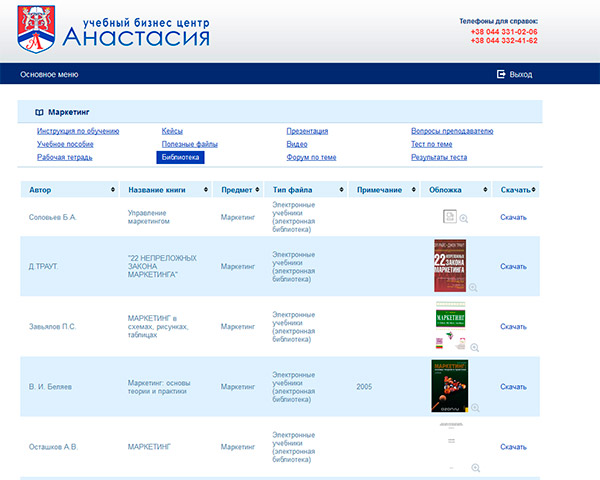Enlarge the cover for Завьялов's book
Viewport: 600px width, 480px height.
[474, 347]
